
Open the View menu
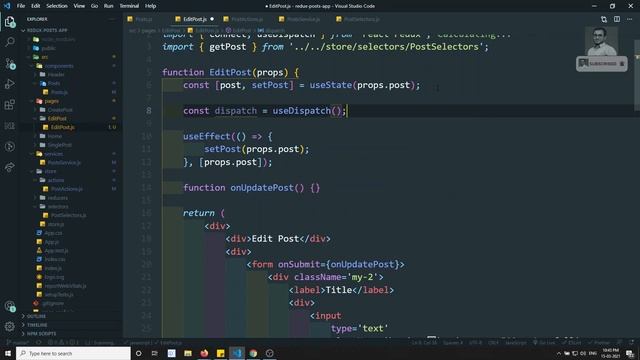click(79, 6)
